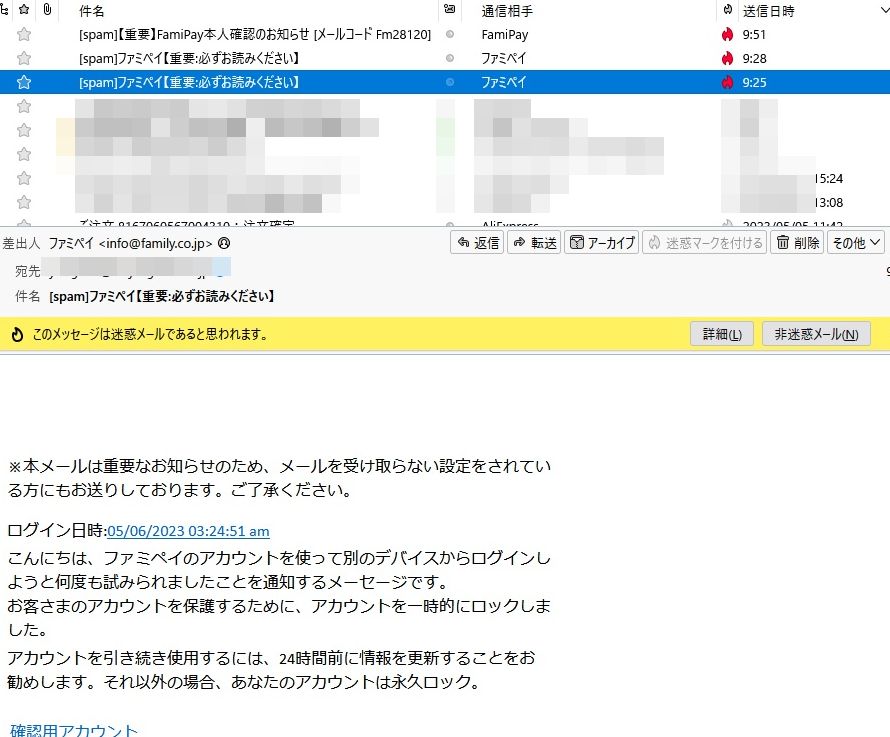Sort by the star column header
The height and width of the screenshot is (737, 890).
(x=24, y=10)
